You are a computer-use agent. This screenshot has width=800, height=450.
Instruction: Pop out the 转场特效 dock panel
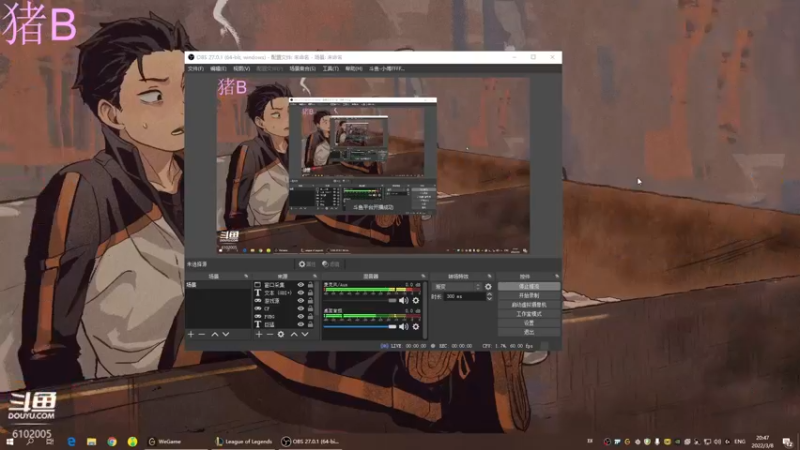(x=490, y=276)
